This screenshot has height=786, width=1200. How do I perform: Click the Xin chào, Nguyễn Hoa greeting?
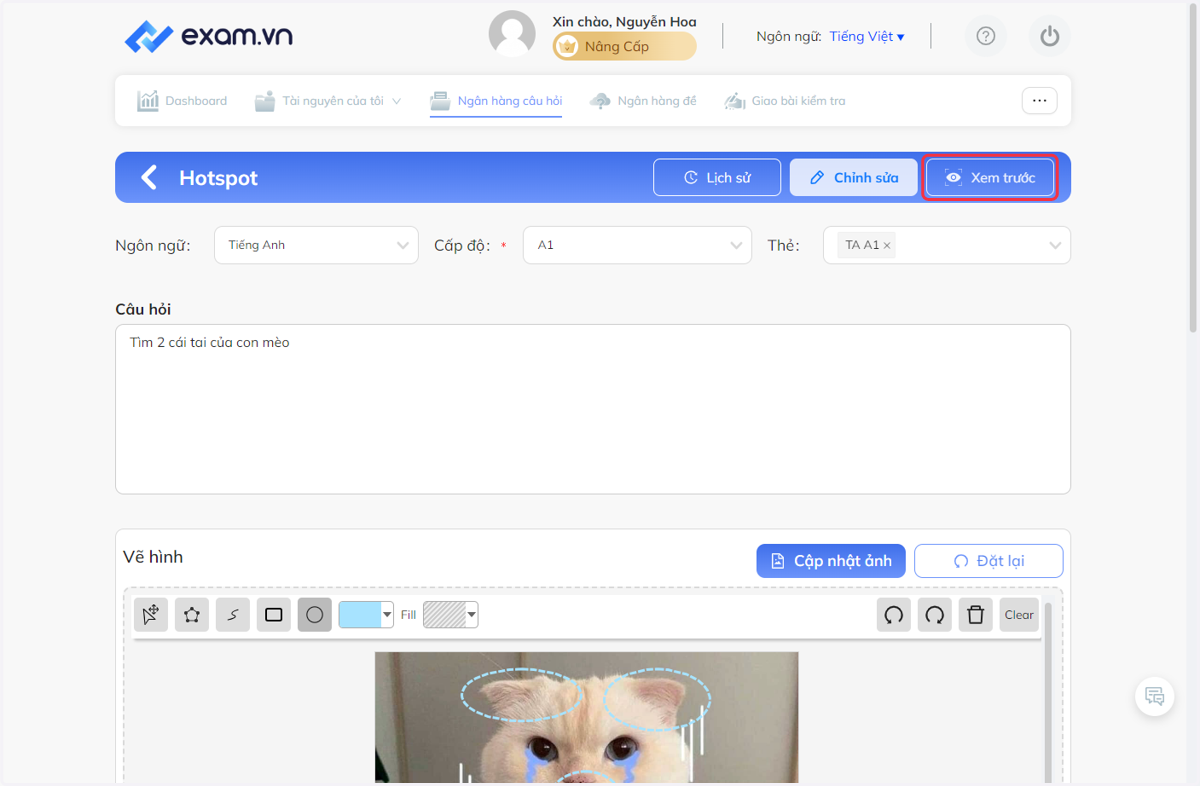point(624,21)
